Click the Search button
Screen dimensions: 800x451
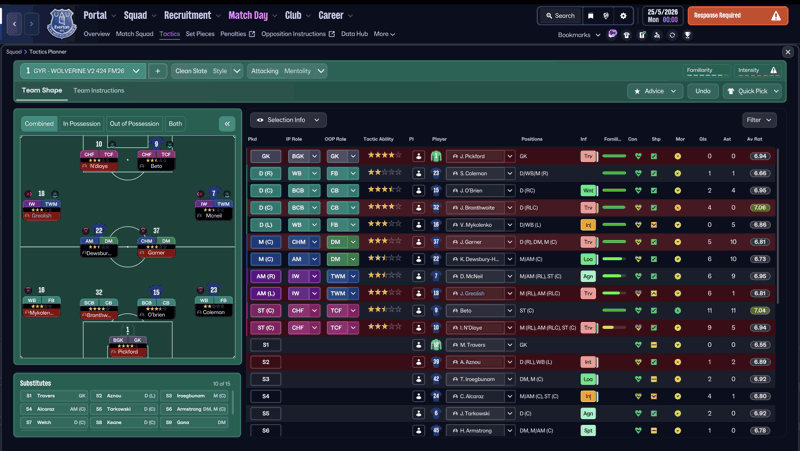tap(560, 16)
